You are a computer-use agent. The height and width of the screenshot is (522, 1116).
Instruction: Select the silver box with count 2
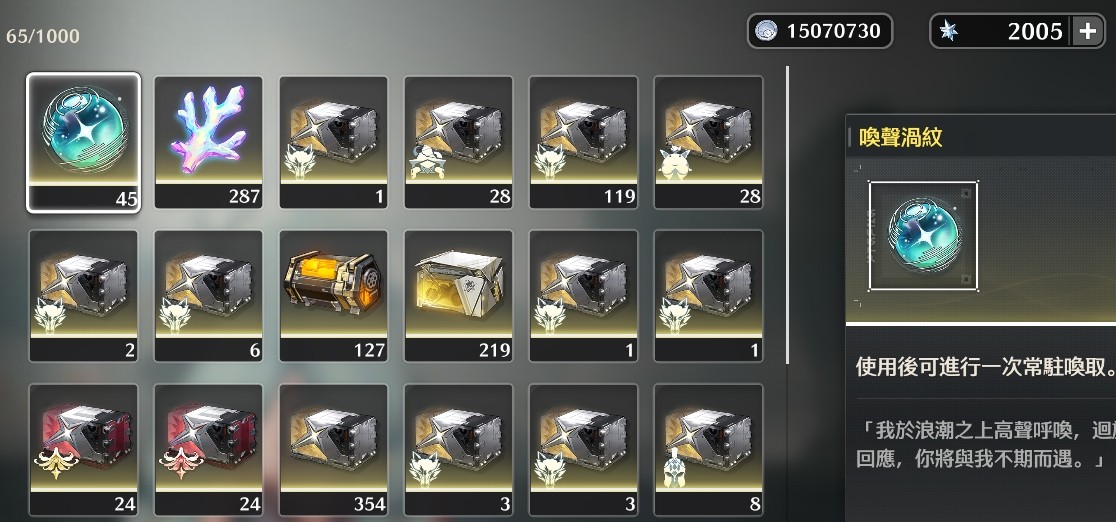(83, 296)
